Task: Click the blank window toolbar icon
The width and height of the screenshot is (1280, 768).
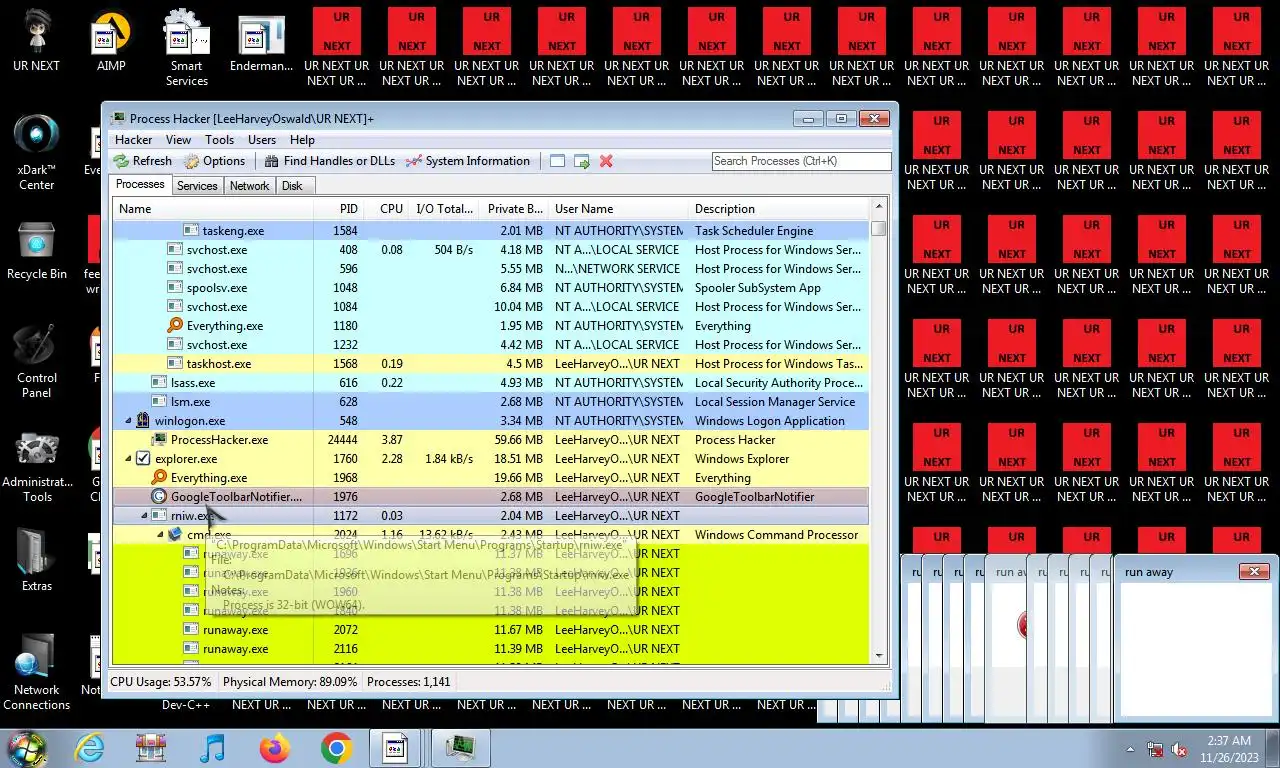Action: (x=557, y=161)
